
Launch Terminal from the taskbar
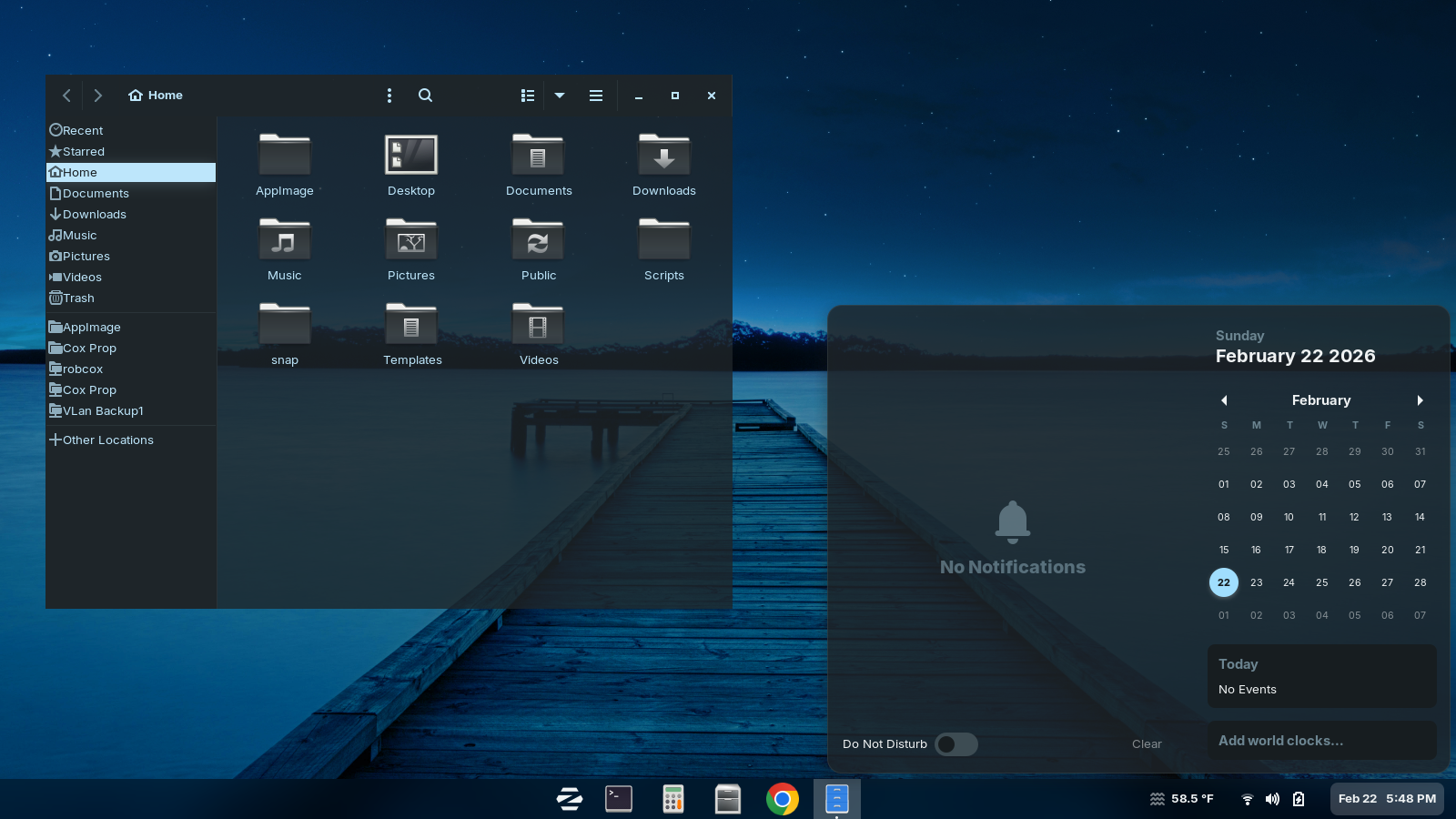[619, 799]
